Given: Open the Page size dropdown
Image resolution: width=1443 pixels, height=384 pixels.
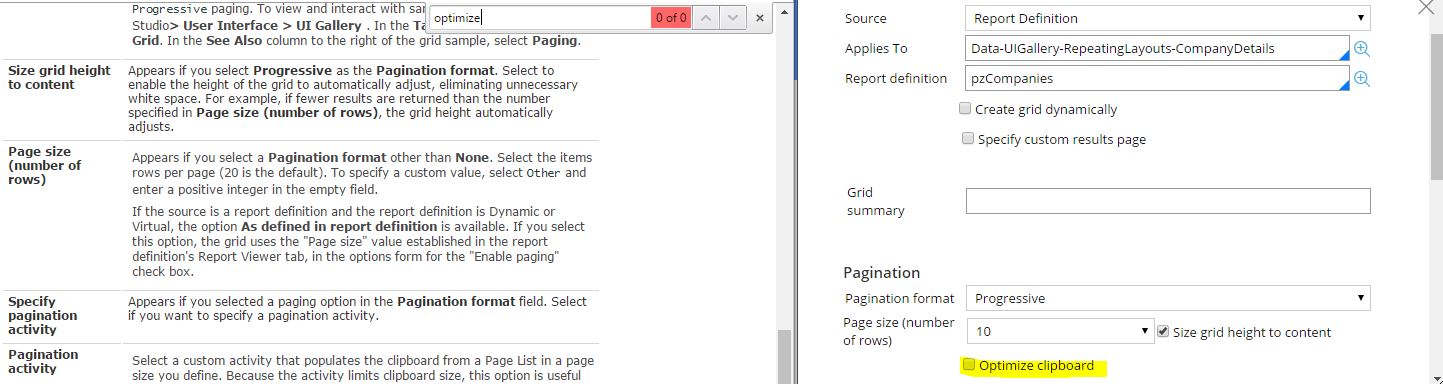Looking at the screenshot, I should coord(1060,332).
